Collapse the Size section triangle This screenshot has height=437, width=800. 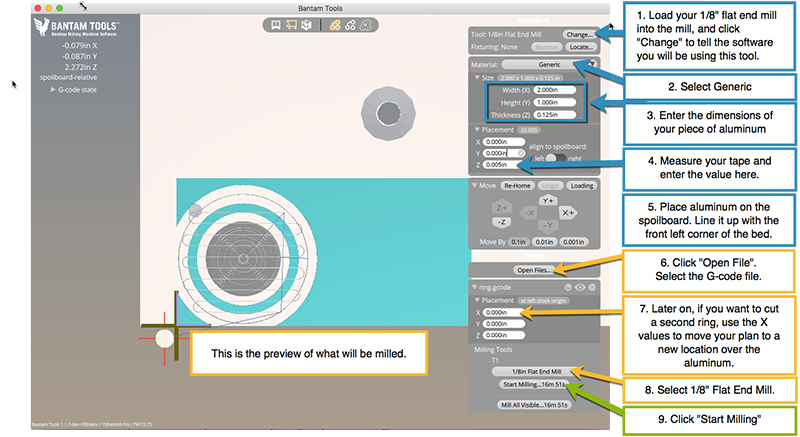pyautogui.click(x=477, y=78)
